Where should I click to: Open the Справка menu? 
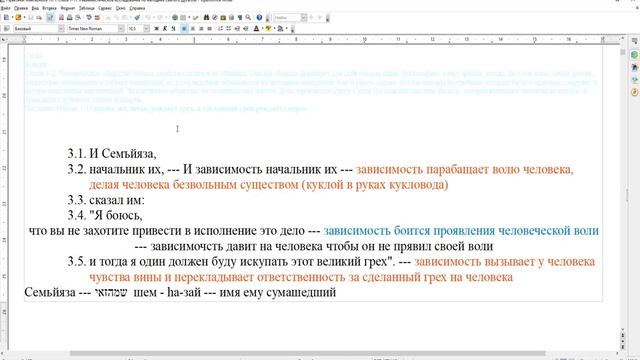[x=137, y=8]
